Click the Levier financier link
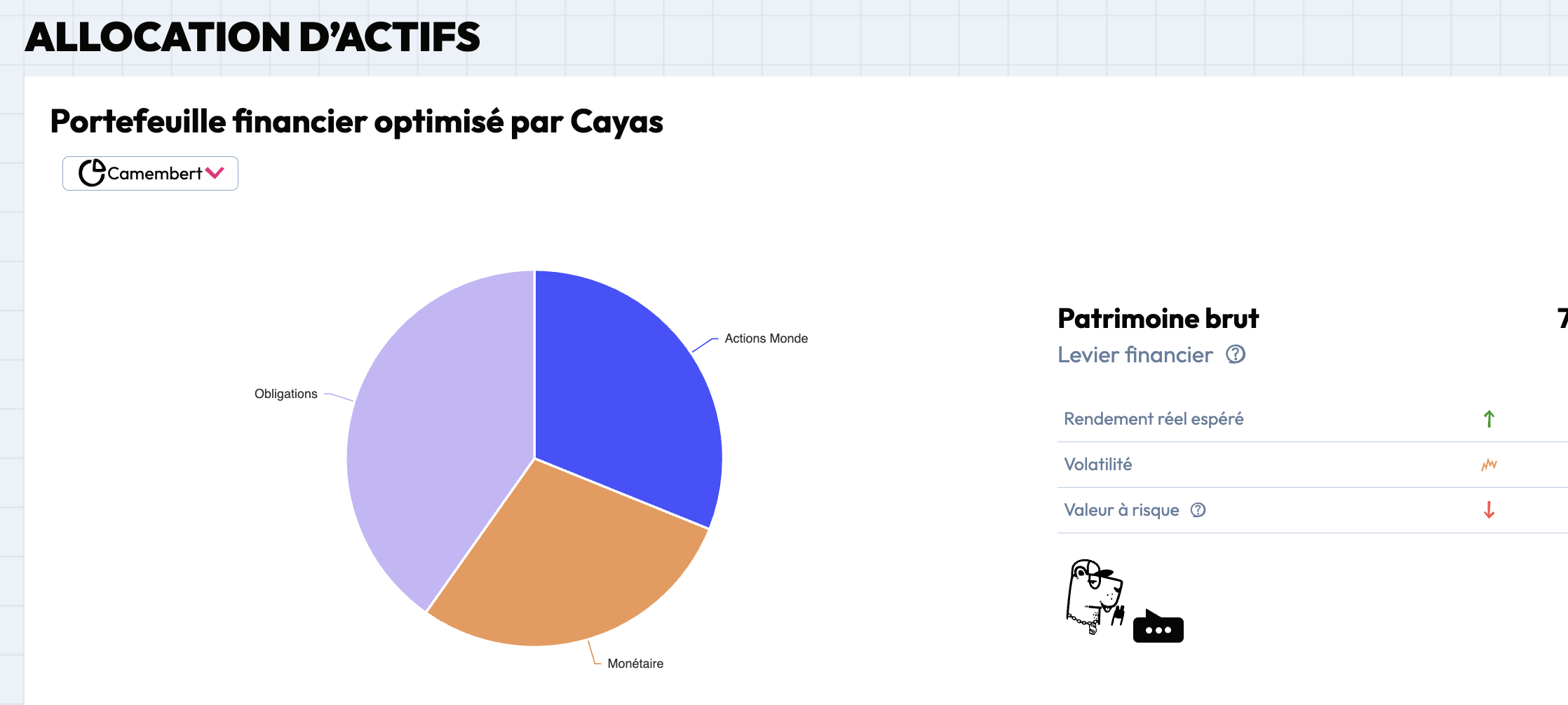 click(1135, 355)
